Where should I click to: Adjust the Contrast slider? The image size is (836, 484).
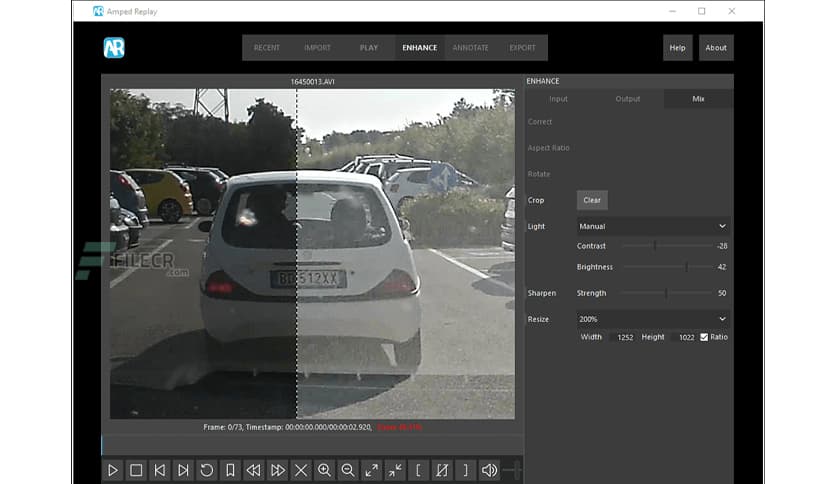pyautogui.click(x=667, y=246)
